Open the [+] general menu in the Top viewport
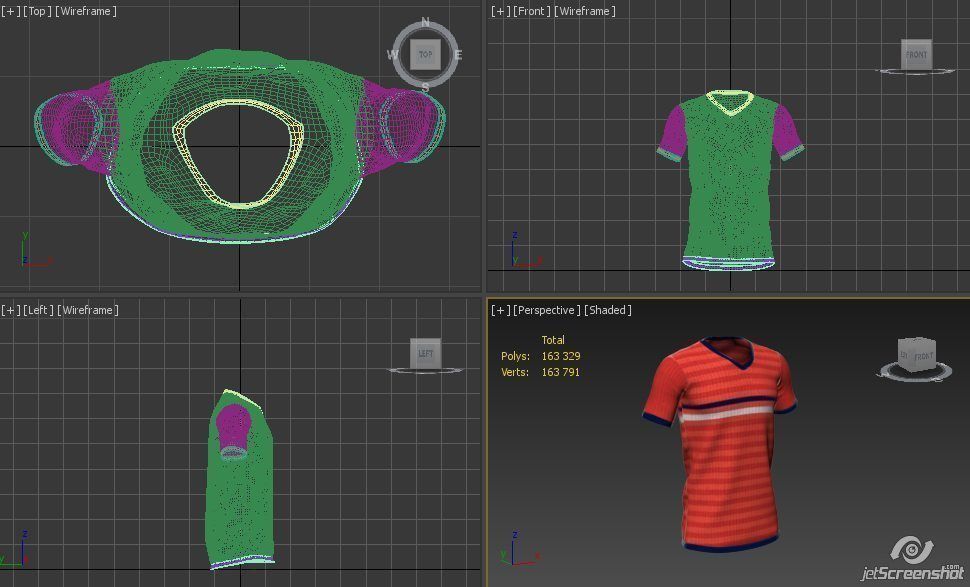This screenshot has height=587, width=970. point(11,11)
